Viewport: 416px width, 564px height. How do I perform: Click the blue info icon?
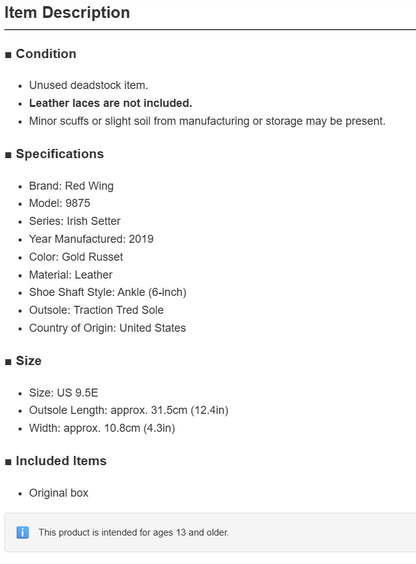tap(22, 532)
